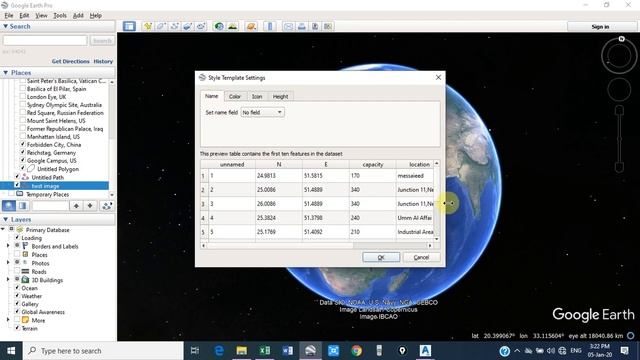
Task: Click the Add Polygon toolbar icon
Action: pos(161,26)
